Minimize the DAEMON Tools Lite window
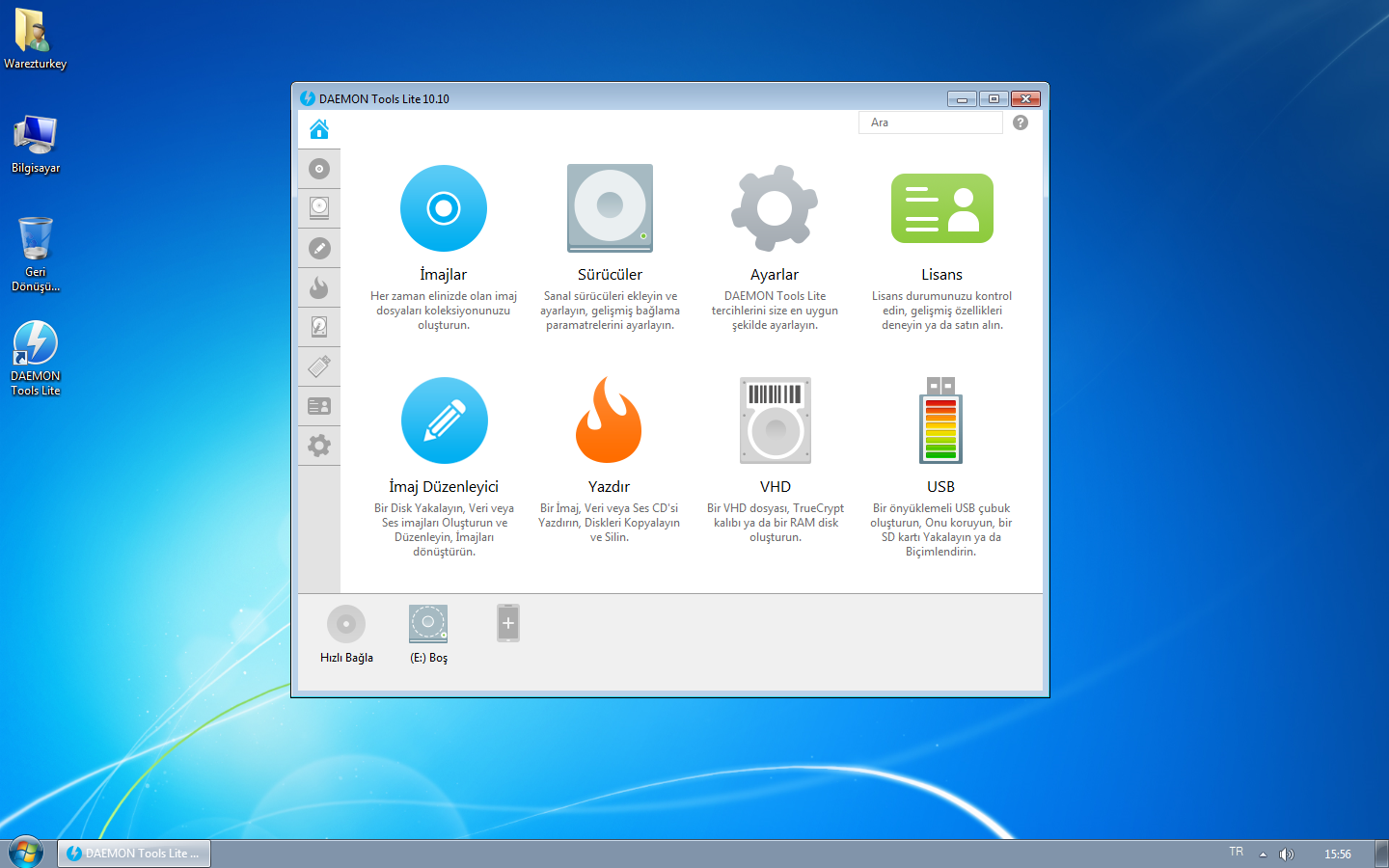1389x868 pixels. 962,98
